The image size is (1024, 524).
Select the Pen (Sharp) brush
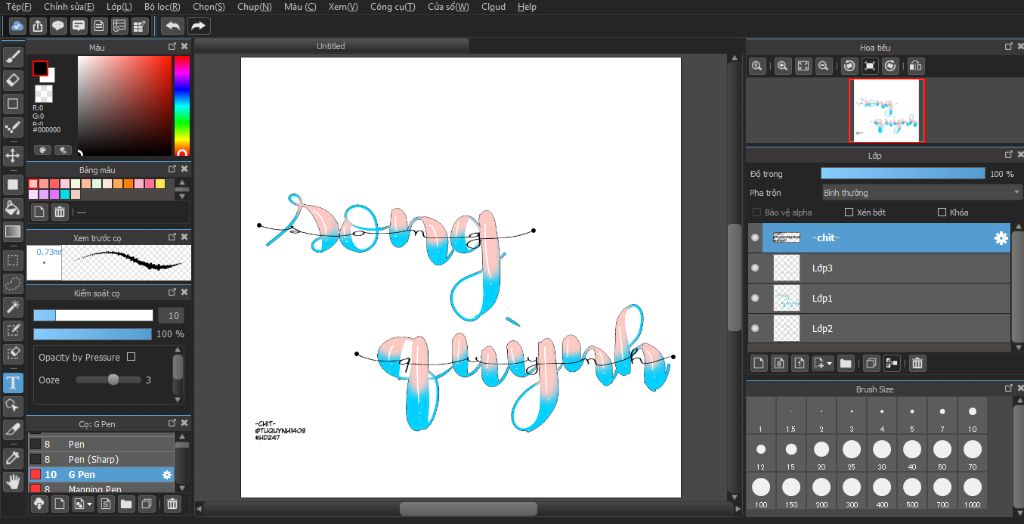coord(101,459)
